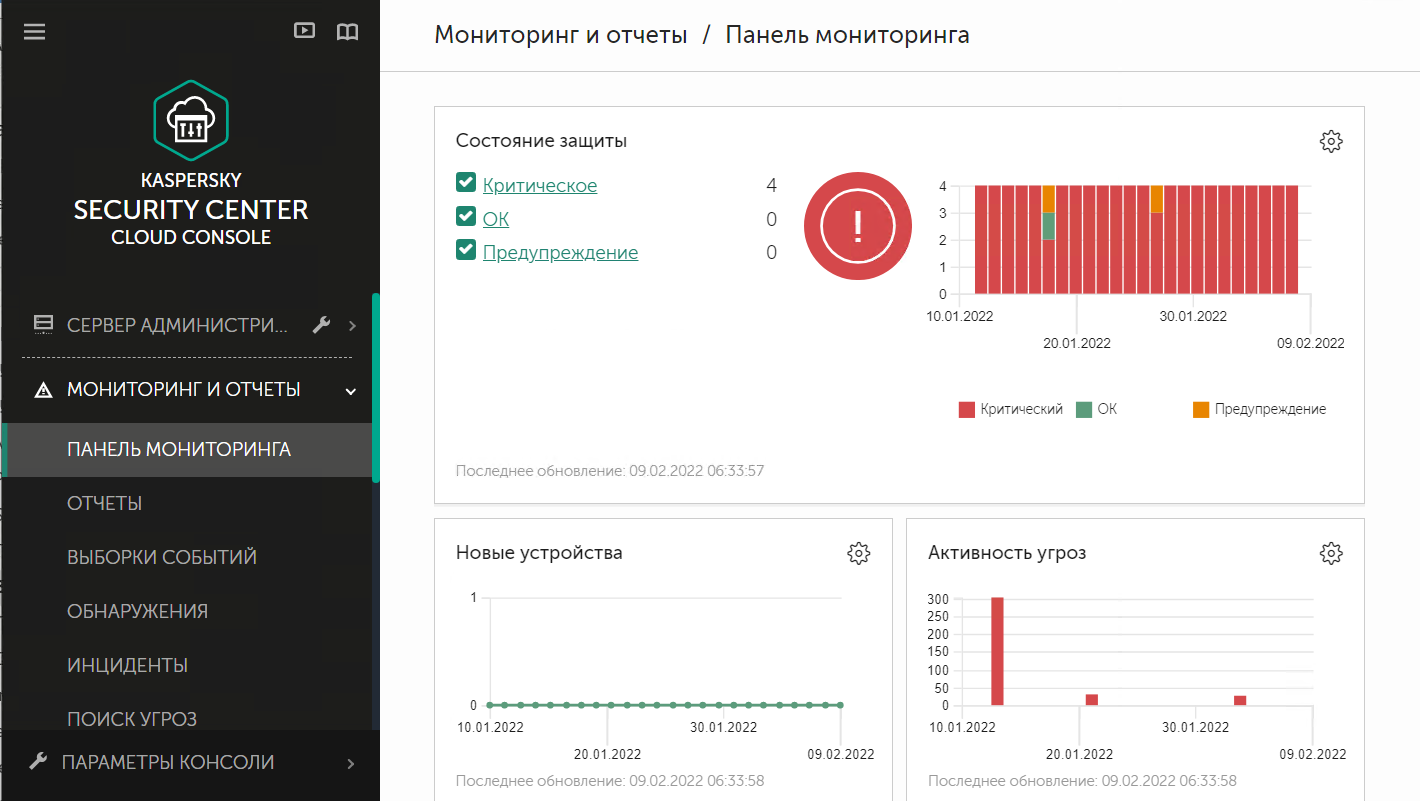Disable the Предупреждение checkbox
1420x801 pixels.
pos(465,251)
